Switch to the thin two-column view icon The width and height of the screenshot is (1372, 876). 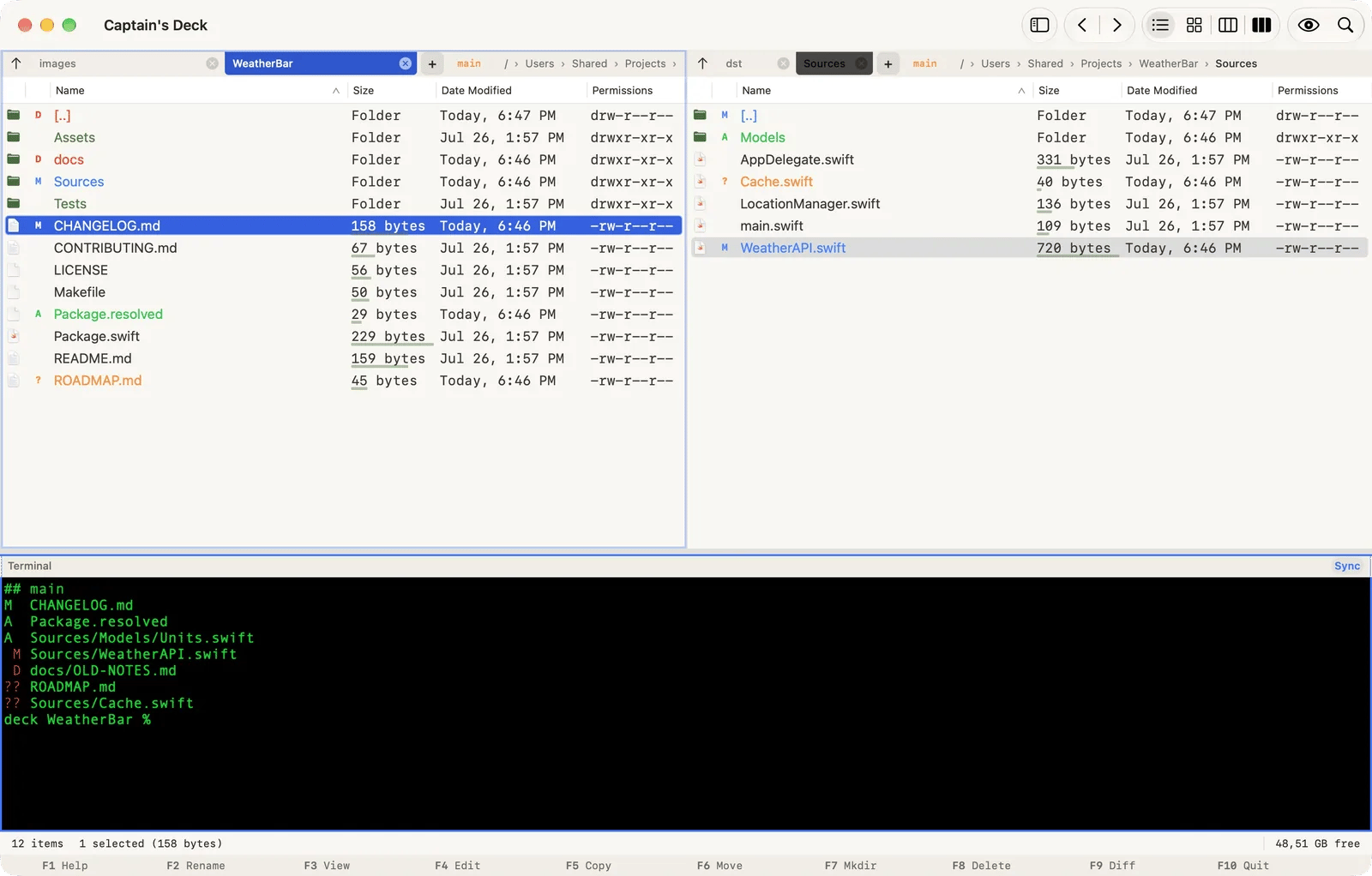point(1228,25)
